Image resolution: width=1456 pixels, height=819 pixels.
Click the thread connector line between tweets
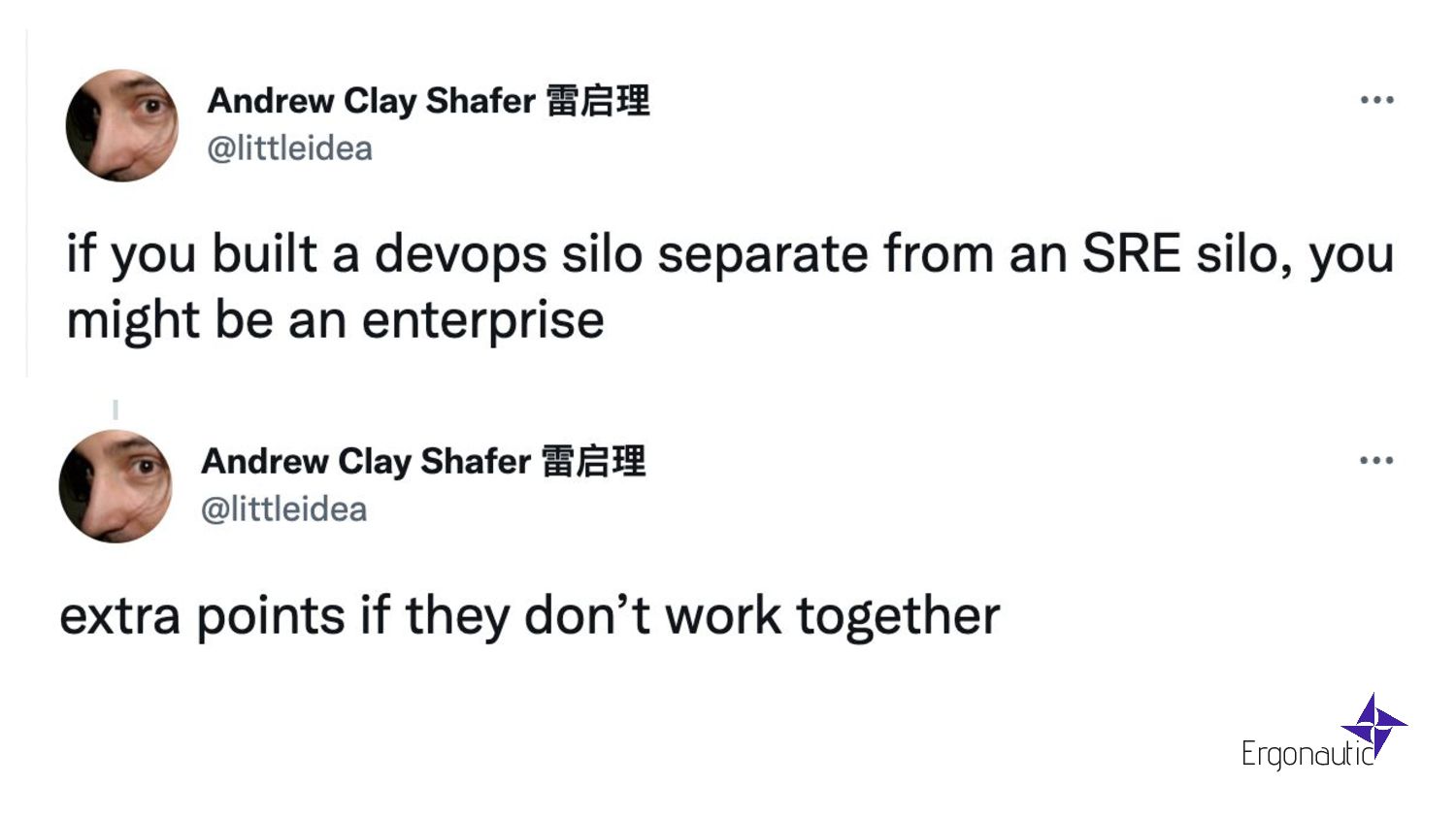[116, 409]
